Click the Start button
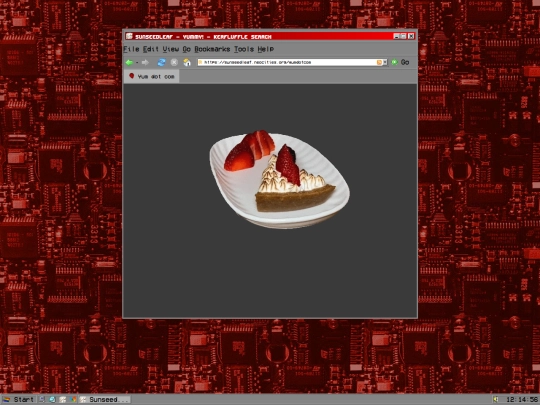Viewport: 540px width, 405px height. [x=18, y=399]
